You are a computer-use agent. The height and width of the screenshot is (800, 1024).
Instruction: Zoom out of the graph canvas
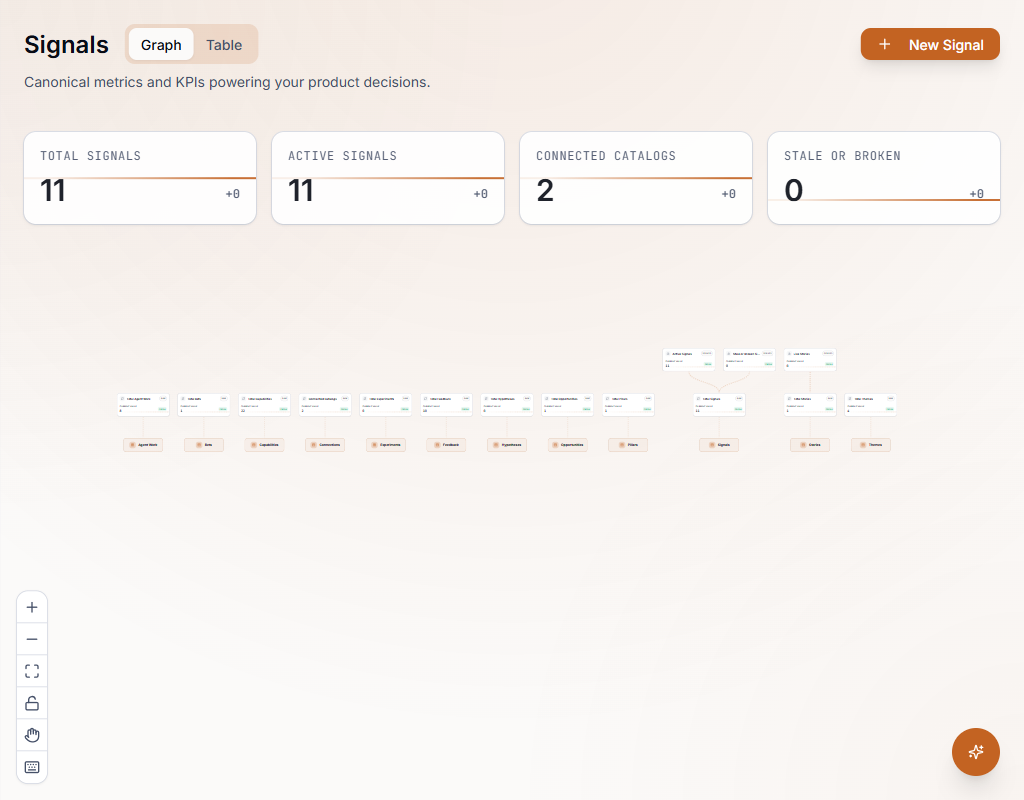pos(31,639)
